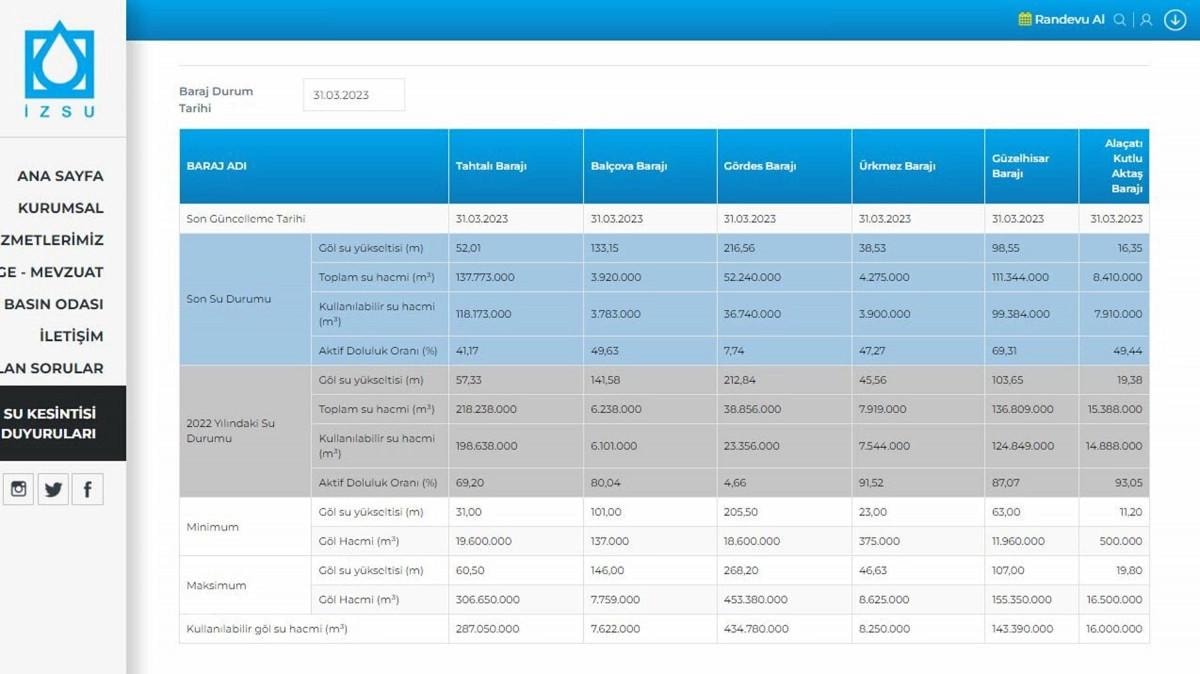Open the Baraj Durum Tarihi date field
Image resolution: width=1200 pixels, height=674 pixels.
tap(353, 95)
